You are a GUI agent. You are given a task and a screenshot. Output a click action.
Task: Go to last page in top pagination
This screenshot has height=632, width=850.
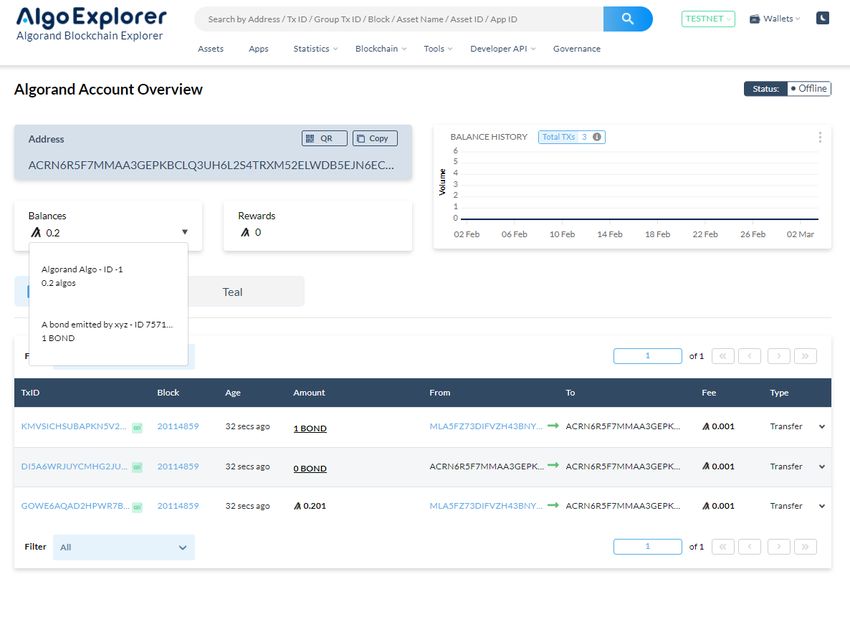coord(805,356)
